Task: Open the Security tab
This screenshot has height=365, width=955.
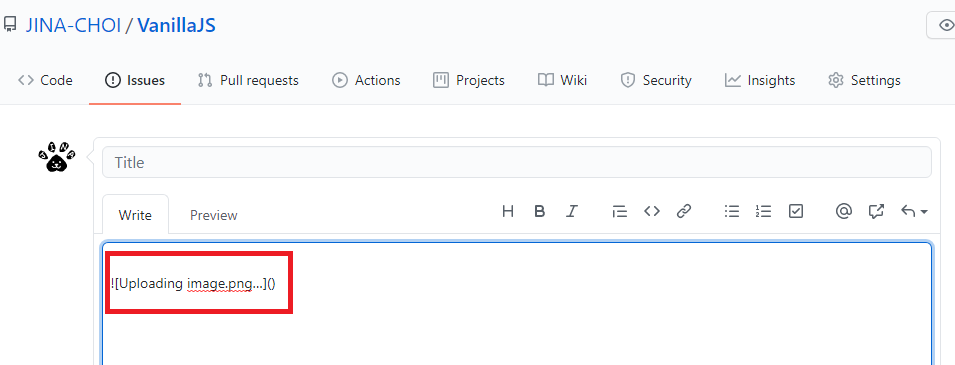Action: click(x=656, y=80)
